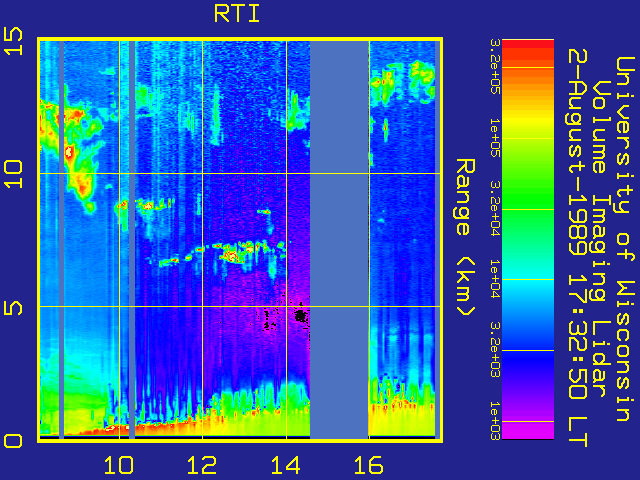Click the 1e+04 colorbar label
This screenshot has height=480, width=640.
coord(495,279)
